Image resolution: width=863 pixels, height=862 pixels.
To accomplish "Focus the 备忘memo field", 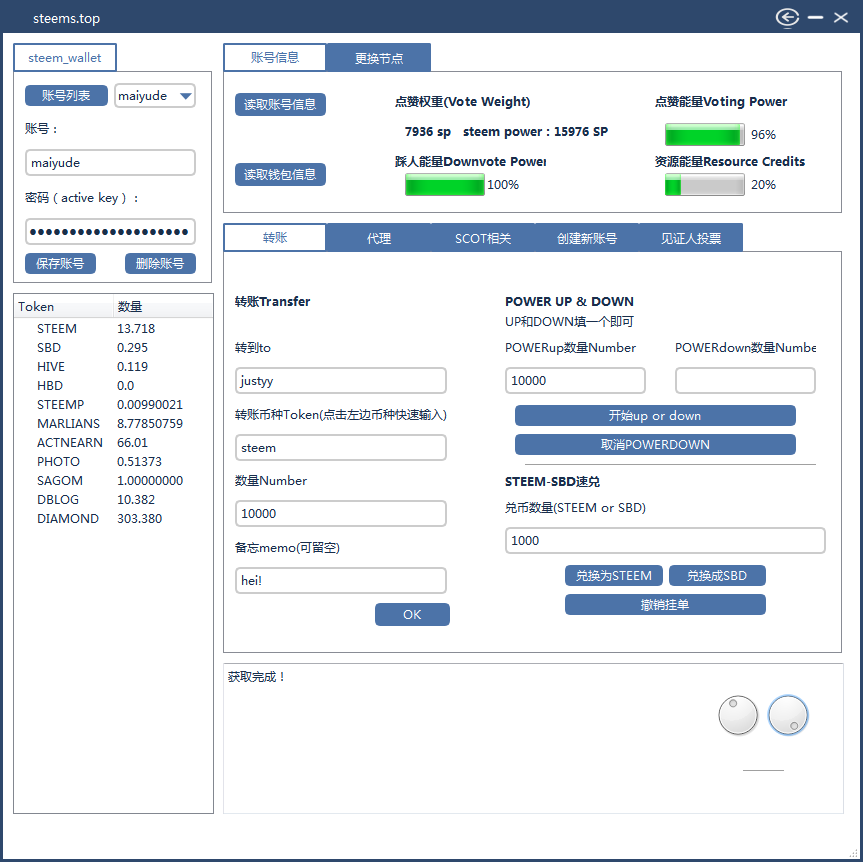I will click(x=341, y=581).
